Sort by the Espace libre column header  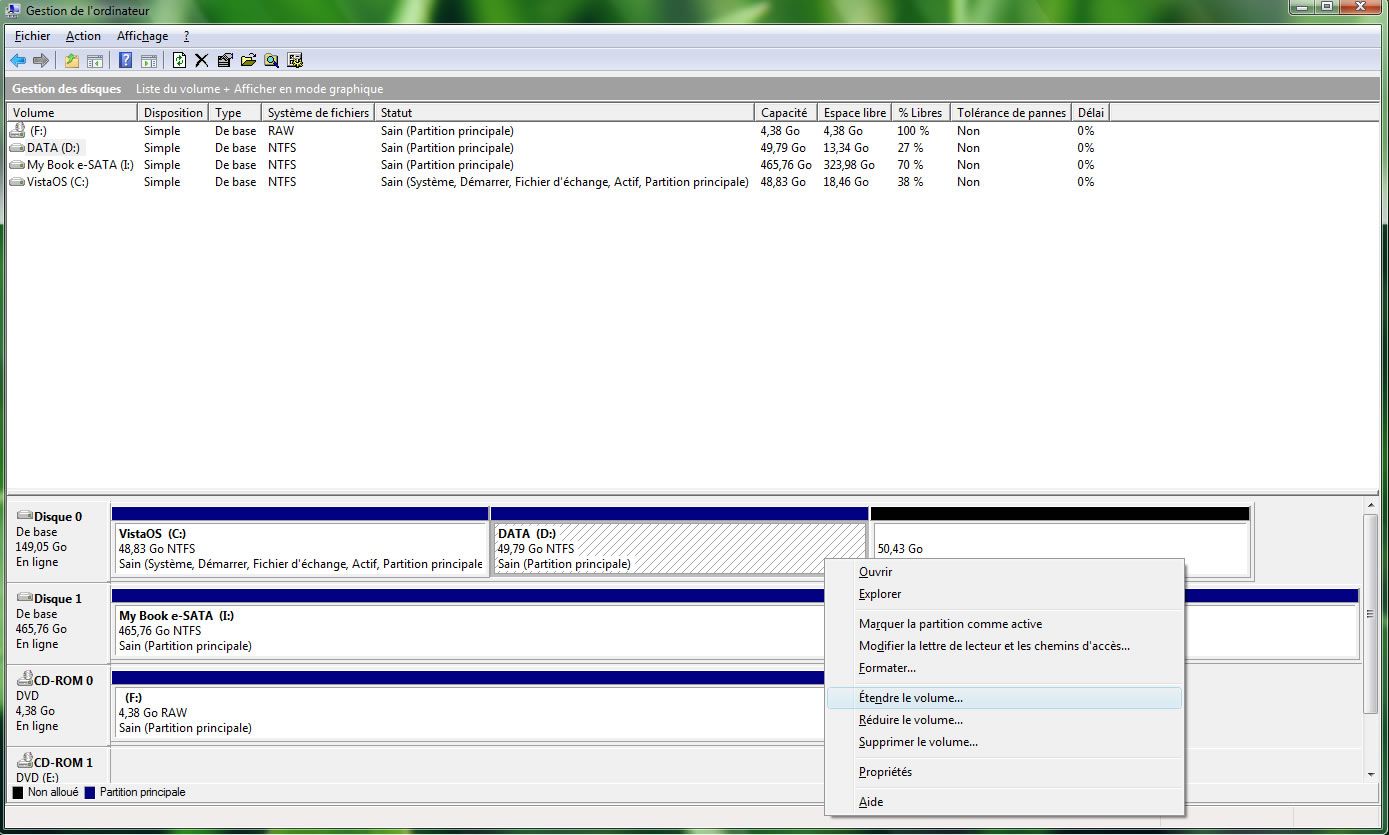click(x=855, y=113)
